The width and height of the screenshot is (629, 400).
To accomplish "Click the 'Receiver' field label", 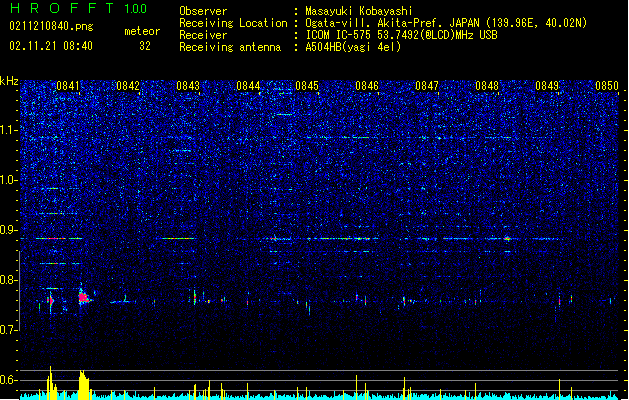I will coord(203,35).
